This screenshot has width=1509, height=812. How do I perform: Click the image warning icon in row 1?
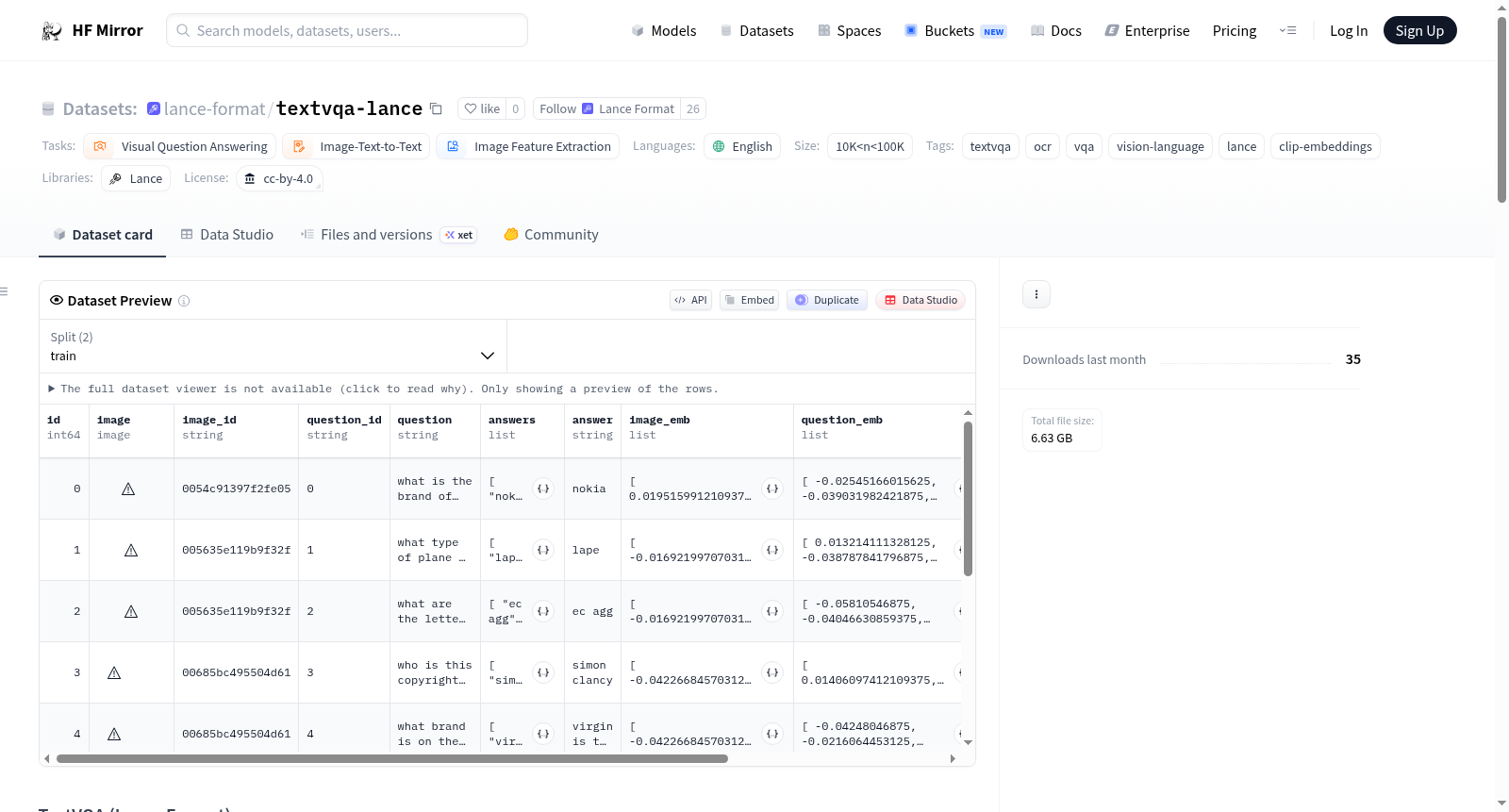tap(131, 550)
